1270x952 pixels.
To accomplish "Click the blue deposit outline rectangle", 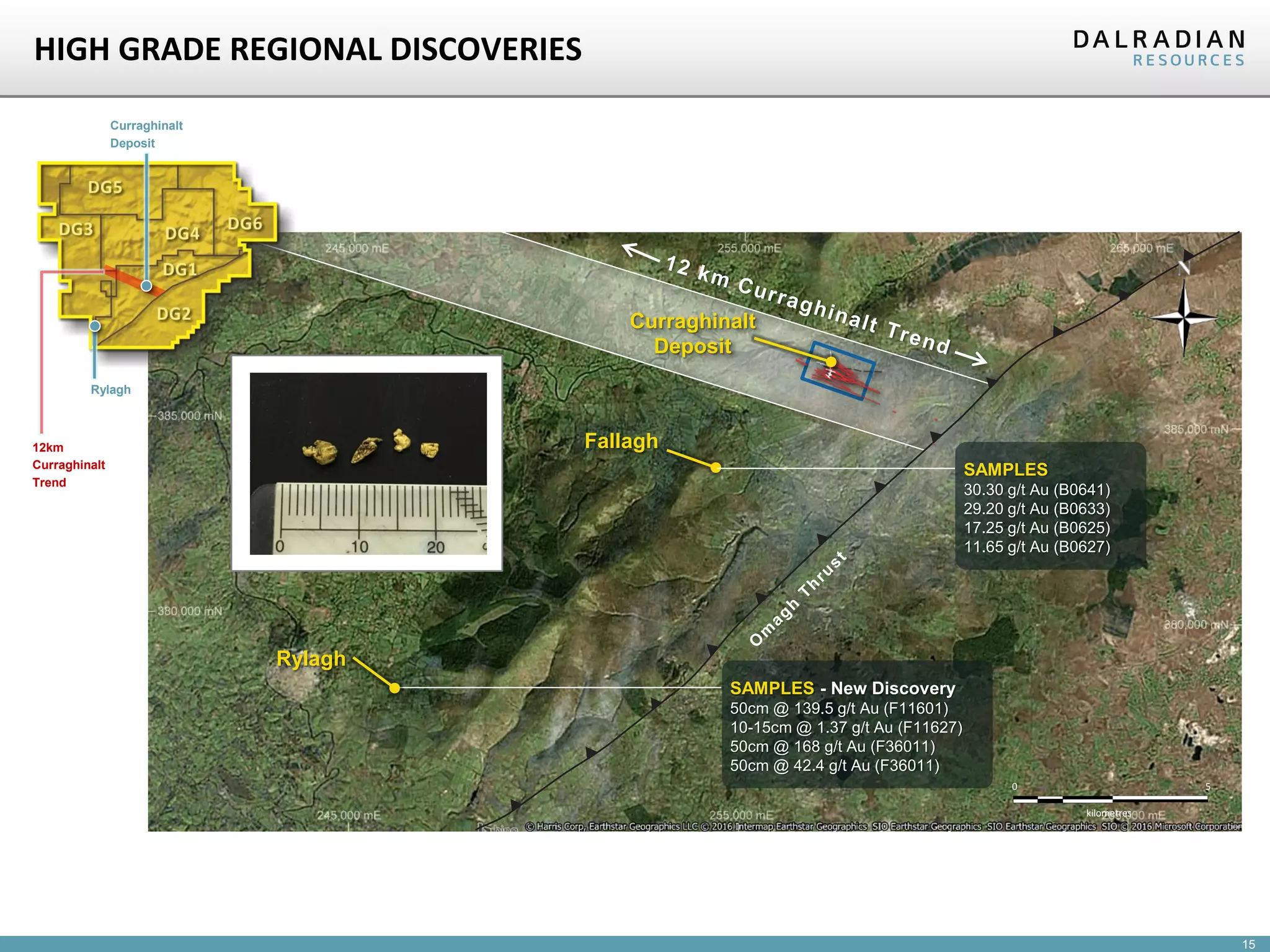I will (x=838, y=371).
